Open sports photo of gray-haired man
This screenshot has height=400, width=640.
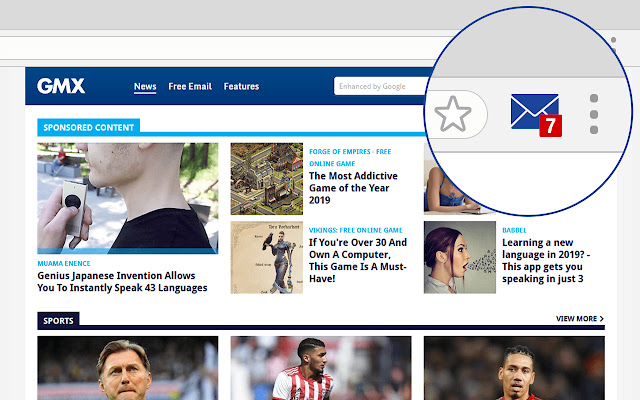tap(127, 368)
